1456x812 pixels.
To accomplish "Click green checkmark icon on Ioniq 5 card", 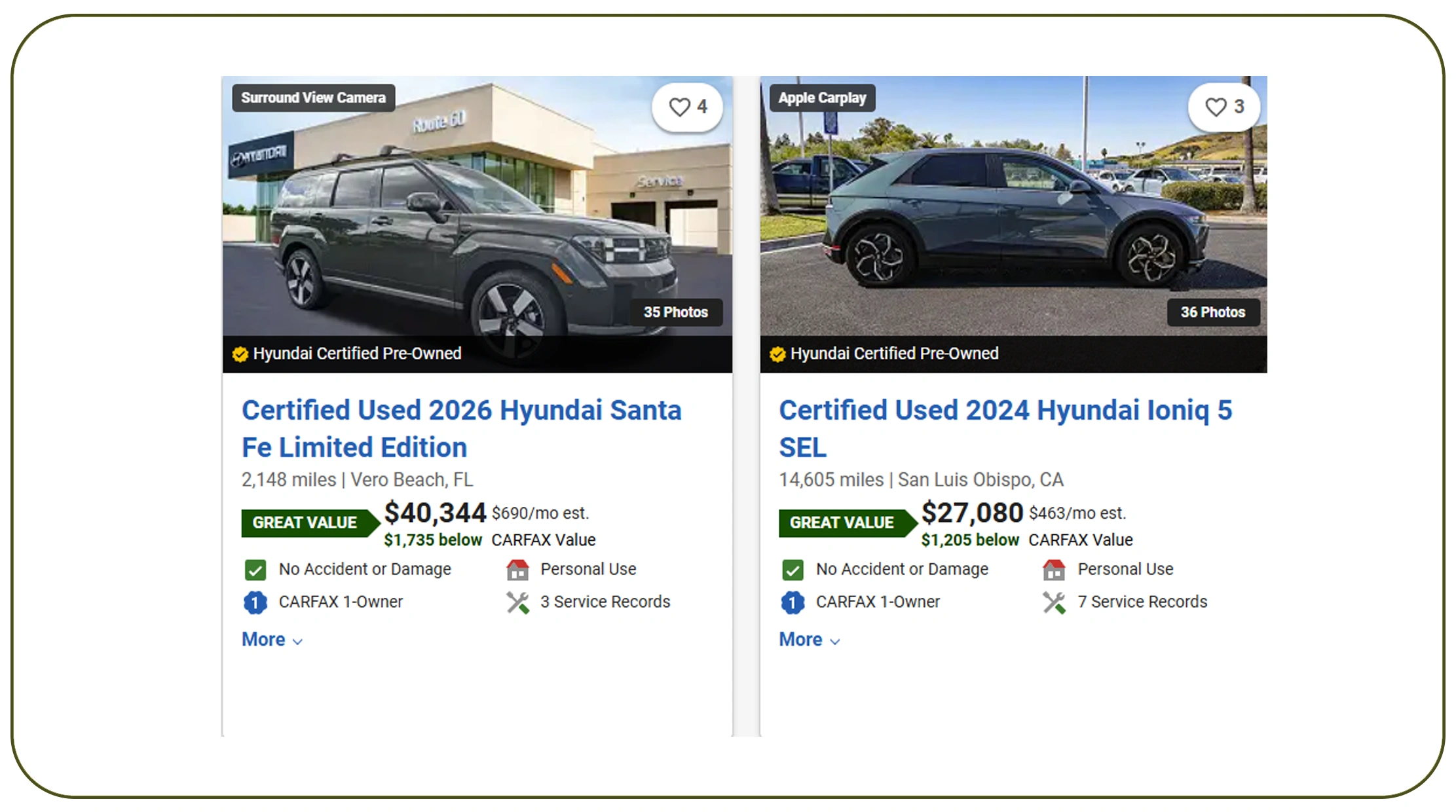I will (793, 570).
